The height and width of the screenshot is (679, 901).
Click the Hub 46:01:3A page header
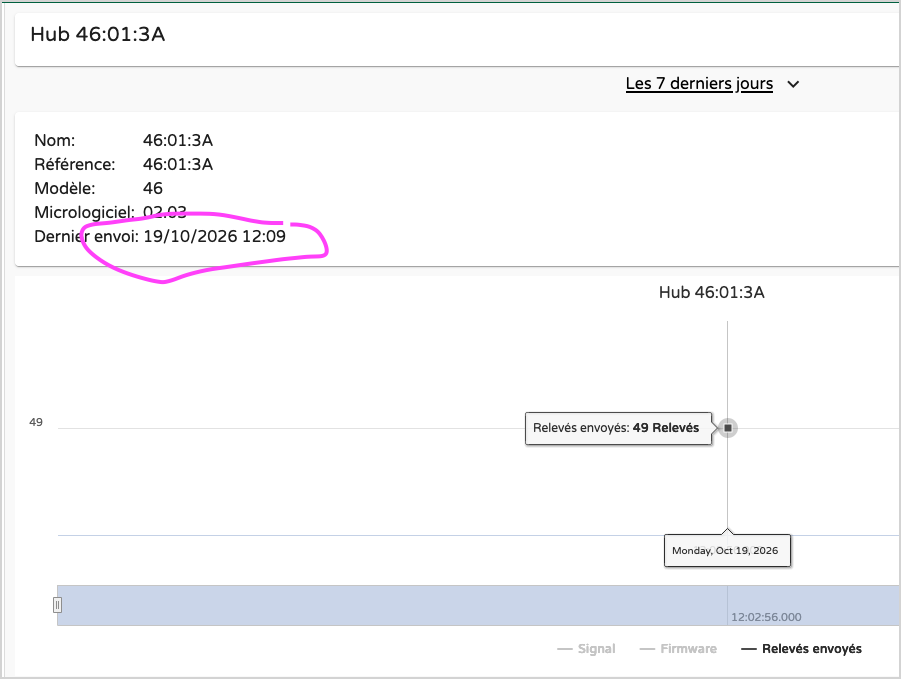98,34
